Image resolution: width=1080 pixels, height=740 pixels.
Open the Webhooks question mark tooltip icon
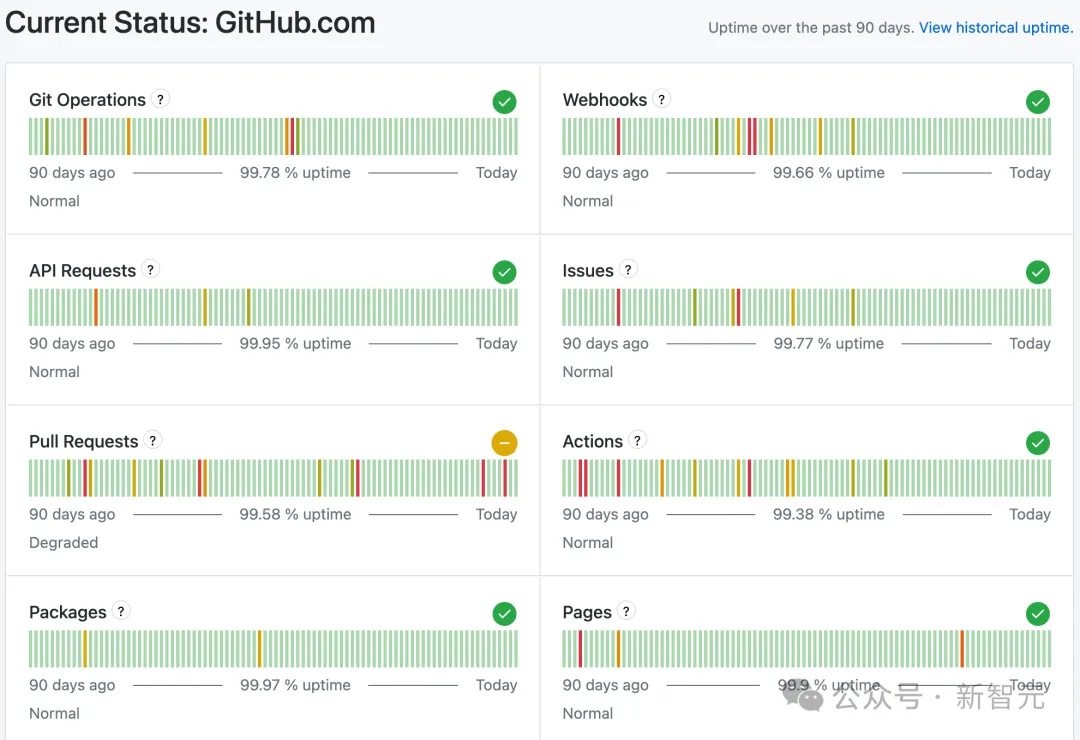[x=661, y=99]
